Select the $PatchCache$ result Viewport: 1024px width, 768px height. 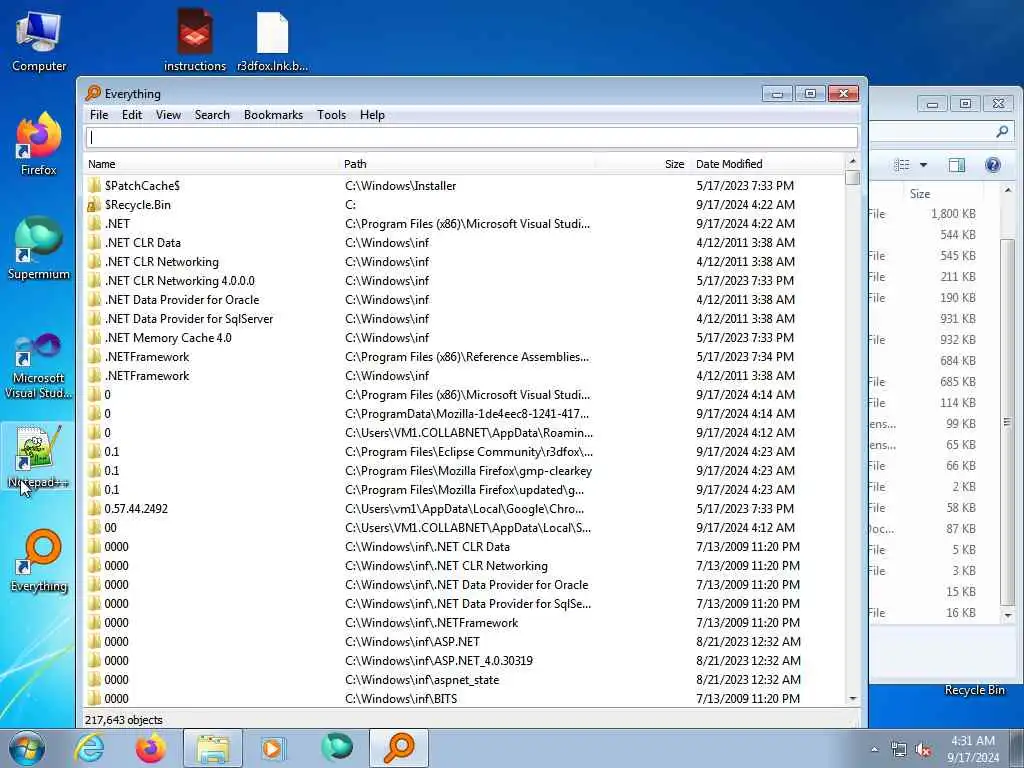(142, 185)
